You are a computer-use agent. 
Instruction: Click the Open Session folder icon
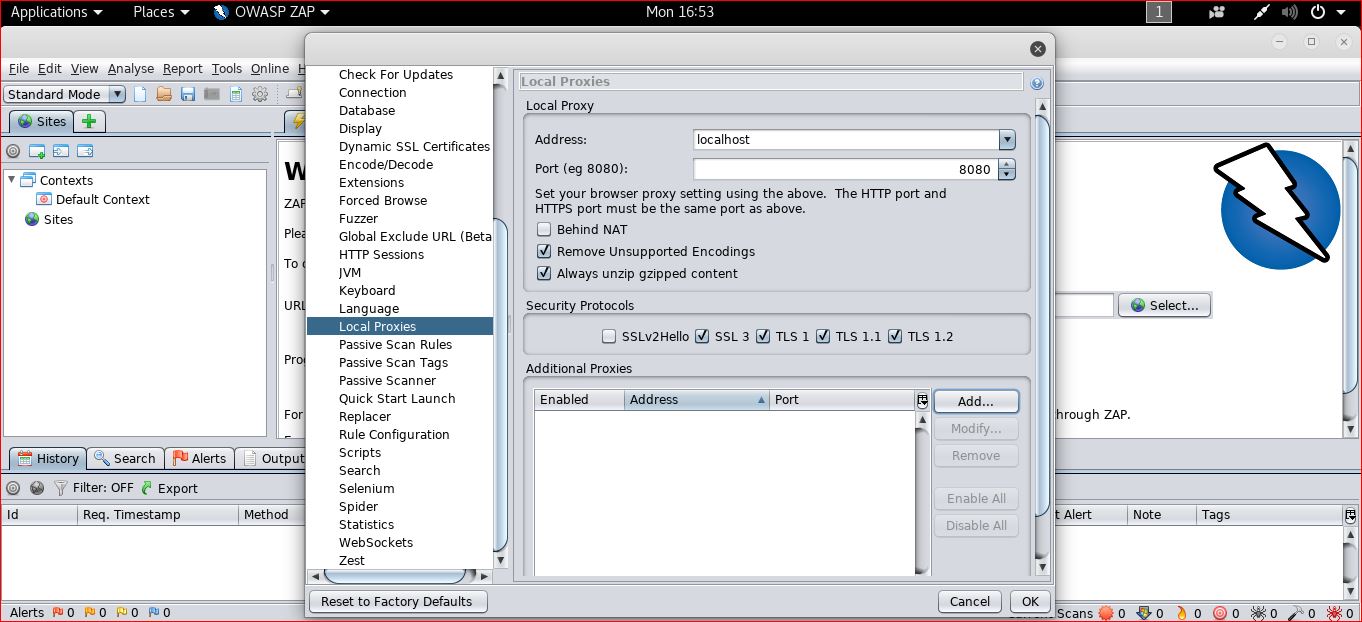(x=164, y=94)
